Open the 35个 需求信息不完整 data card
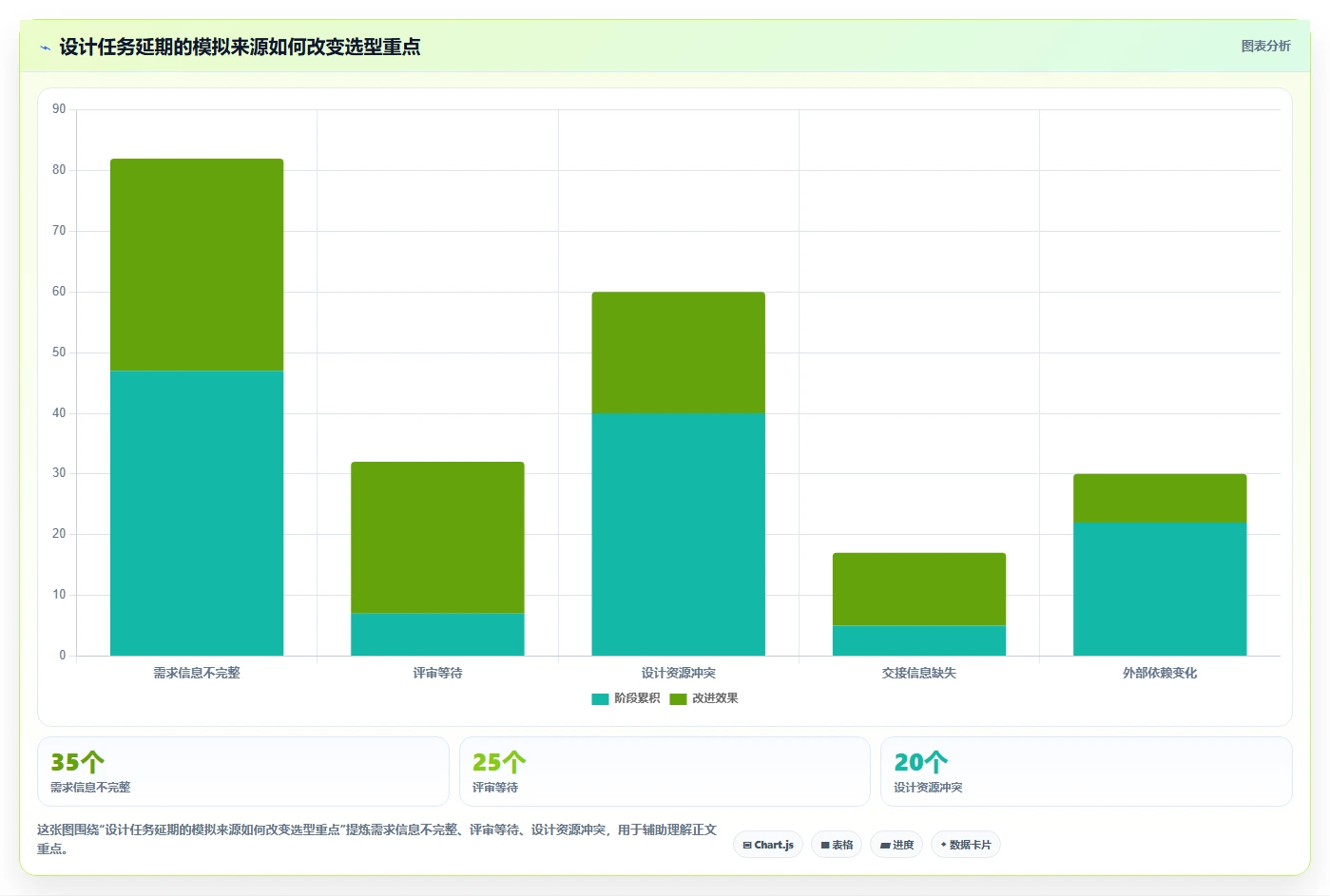Screen dimensions: 1330x896 [243, 772]
